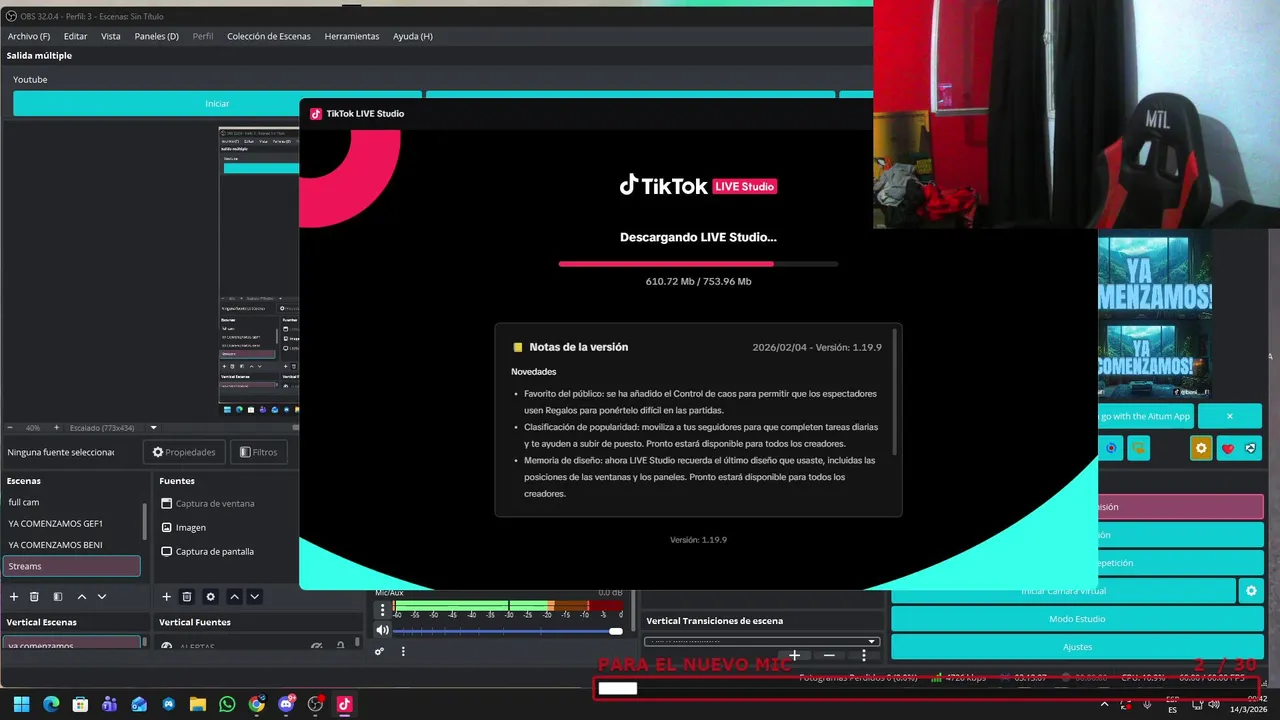Add a vertical scene transition with plus
1280x720 pixels.
click(x=795, y=655)
